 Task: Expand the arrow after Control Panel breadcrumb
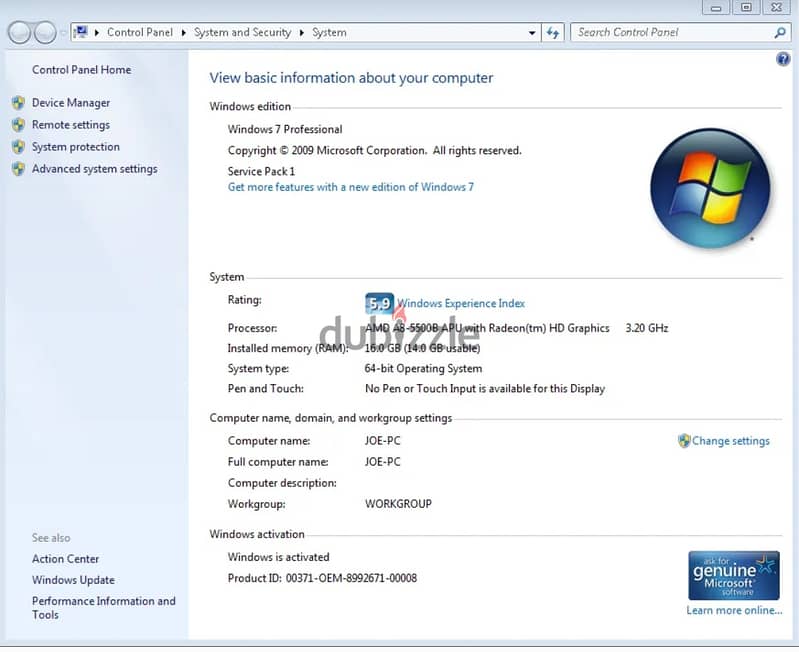tap(183, 33)
